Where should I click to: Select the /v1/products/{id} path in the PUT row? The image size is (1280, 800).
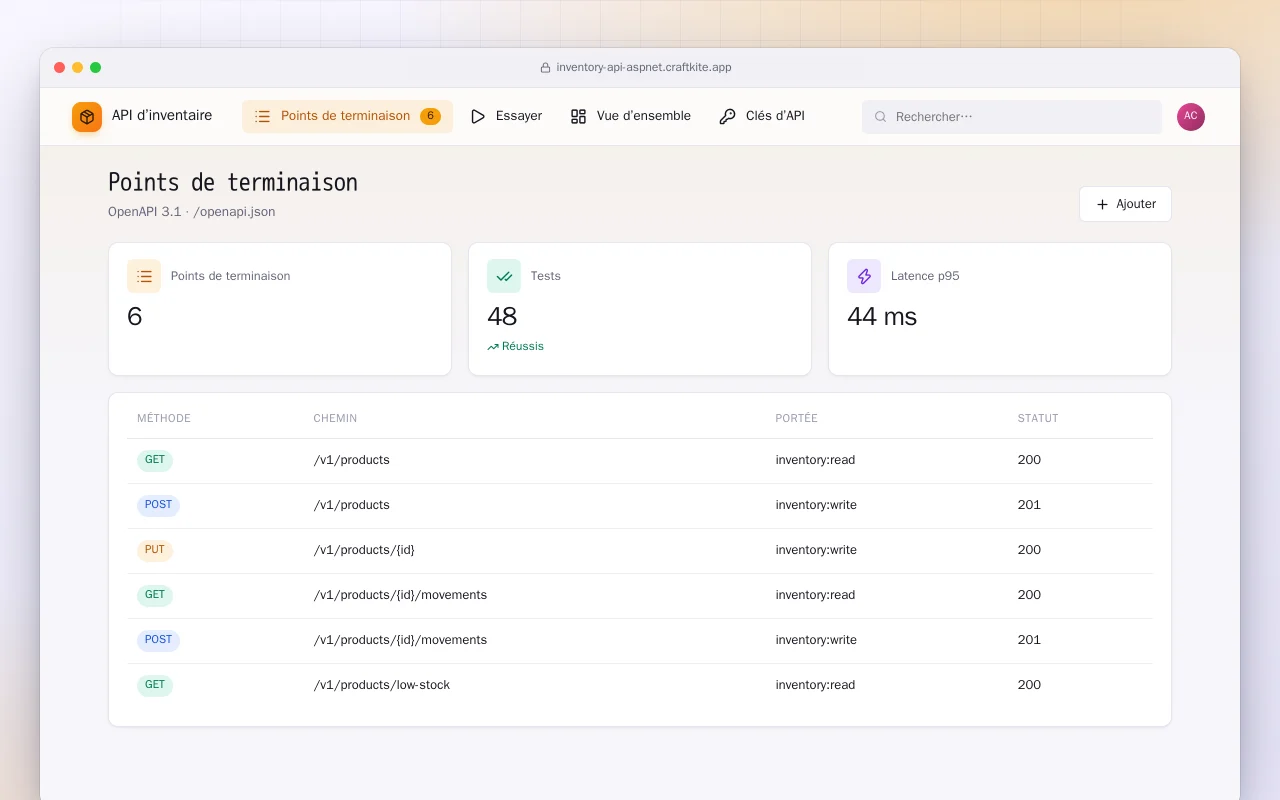point(364,550)
